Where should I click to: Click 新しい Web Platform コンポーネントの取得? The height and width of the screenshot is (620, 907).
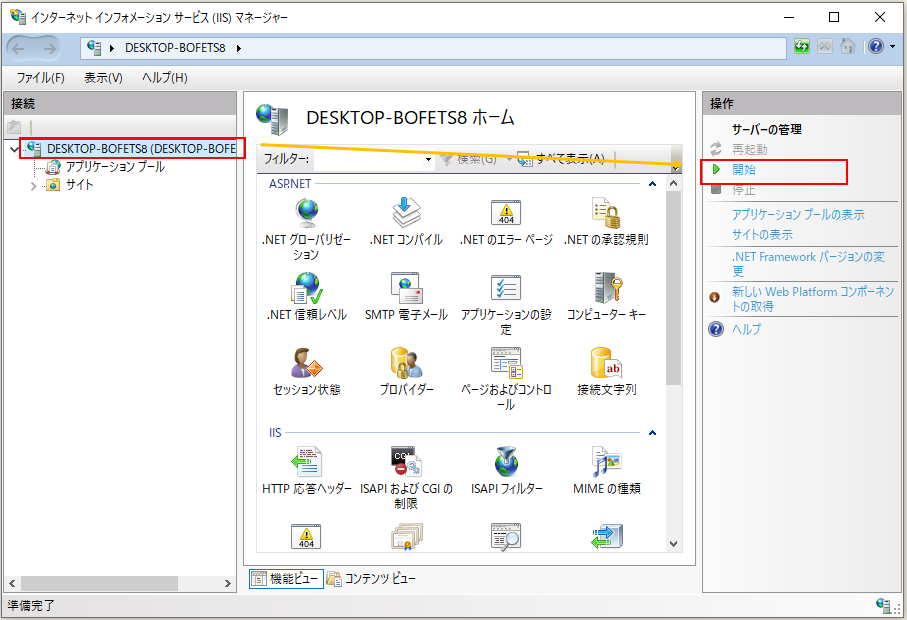pos(813,299)
